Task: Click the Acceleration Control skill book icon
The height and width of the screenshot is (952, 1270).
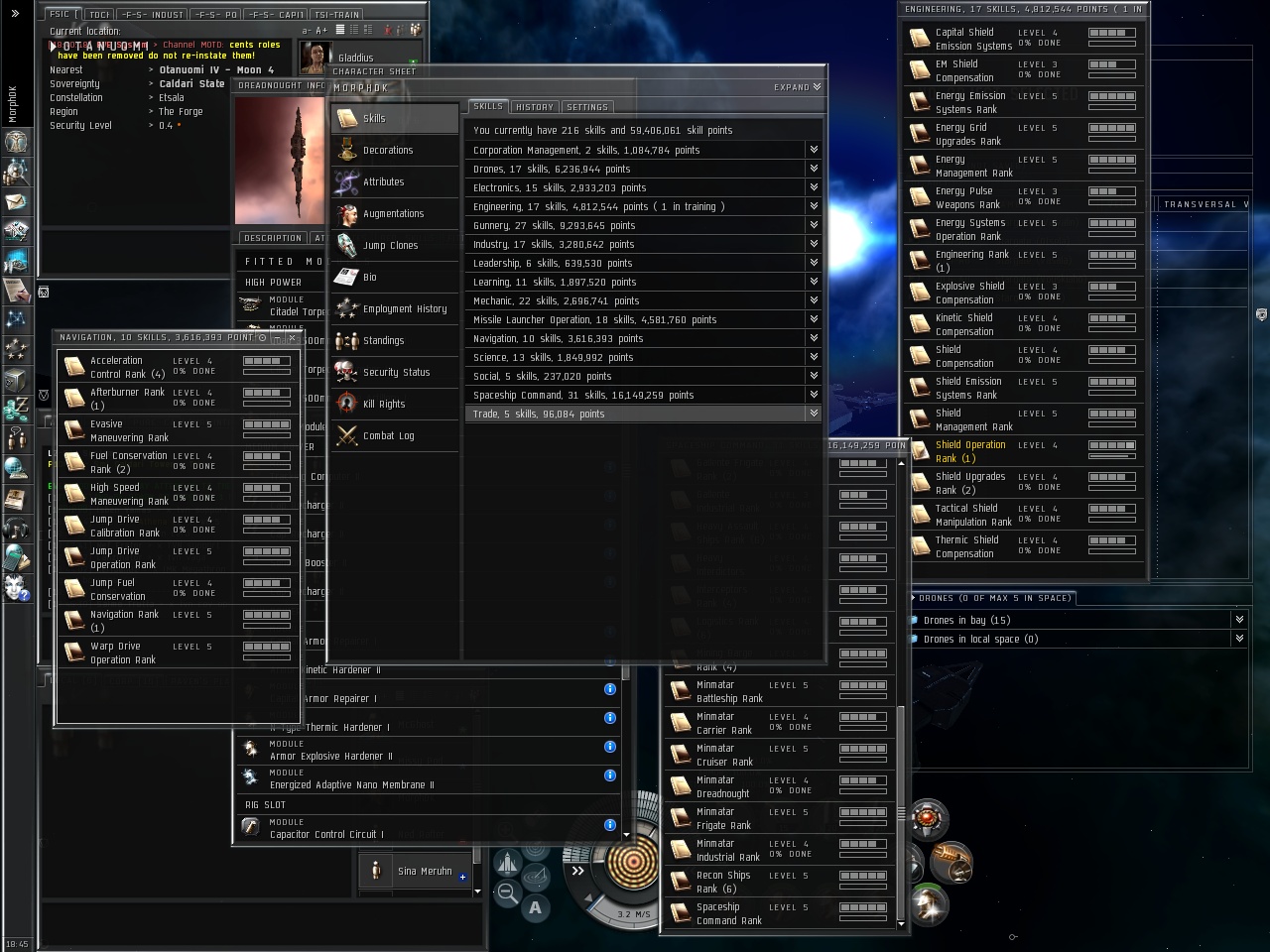Action: (x=73, y=367)
